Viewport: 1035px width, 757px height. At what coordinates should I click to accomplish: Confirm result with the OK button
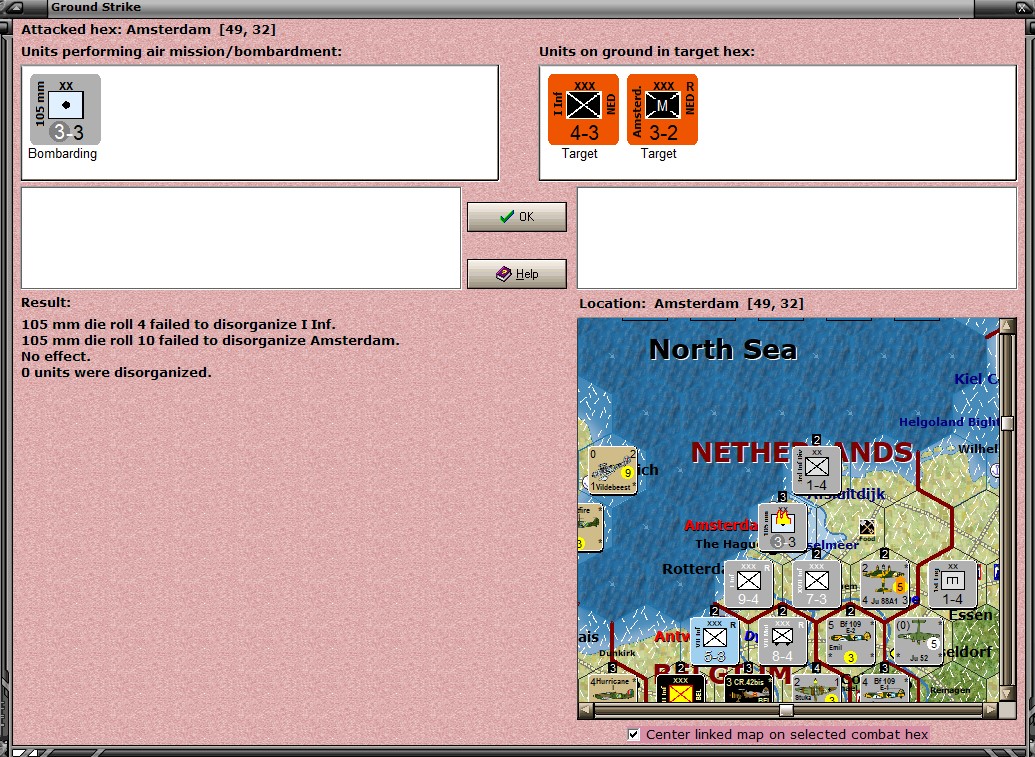tap(517, 216)
